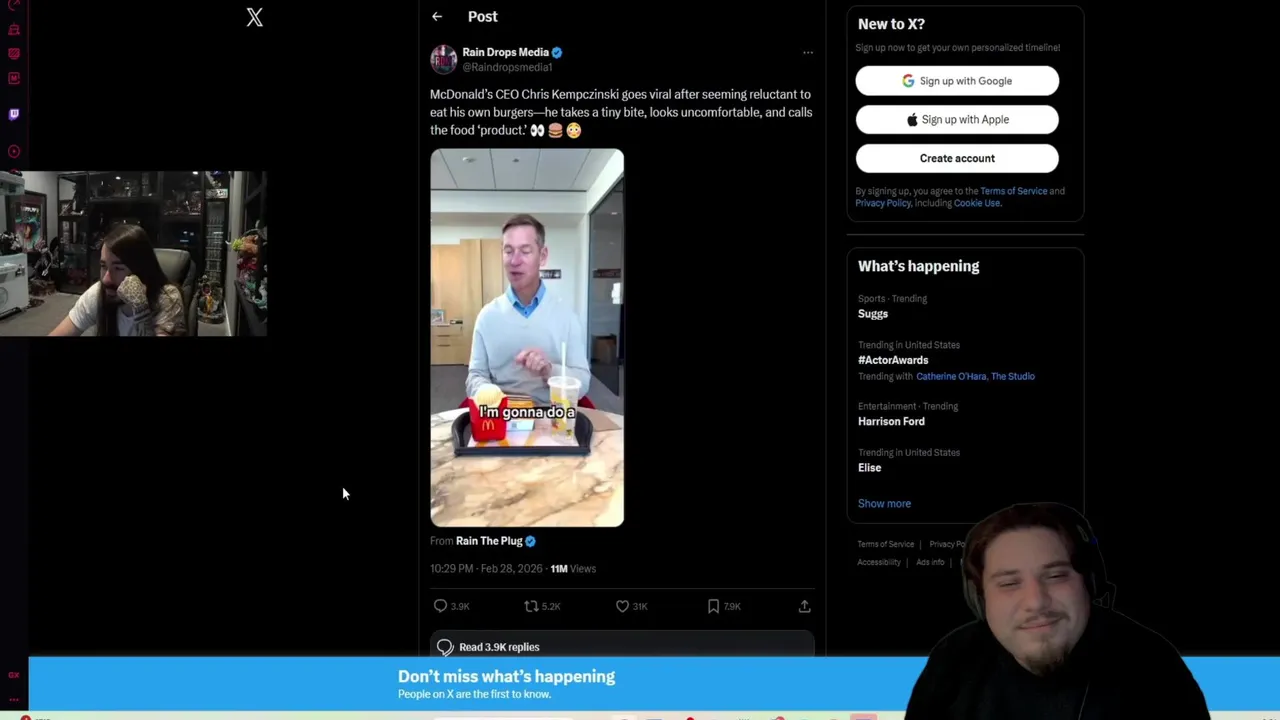Click the Twitch icon in left sidebar
Screen dimensions: 1280x720
click(x=14, y=114)
